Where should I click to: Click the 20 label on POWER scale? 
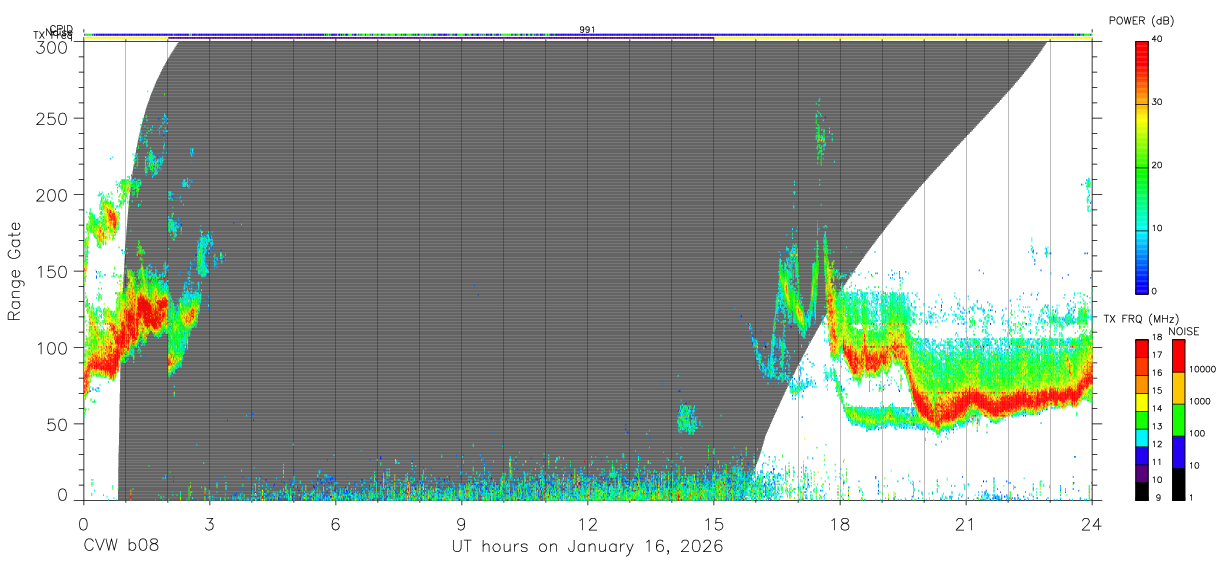[1159, 166]
